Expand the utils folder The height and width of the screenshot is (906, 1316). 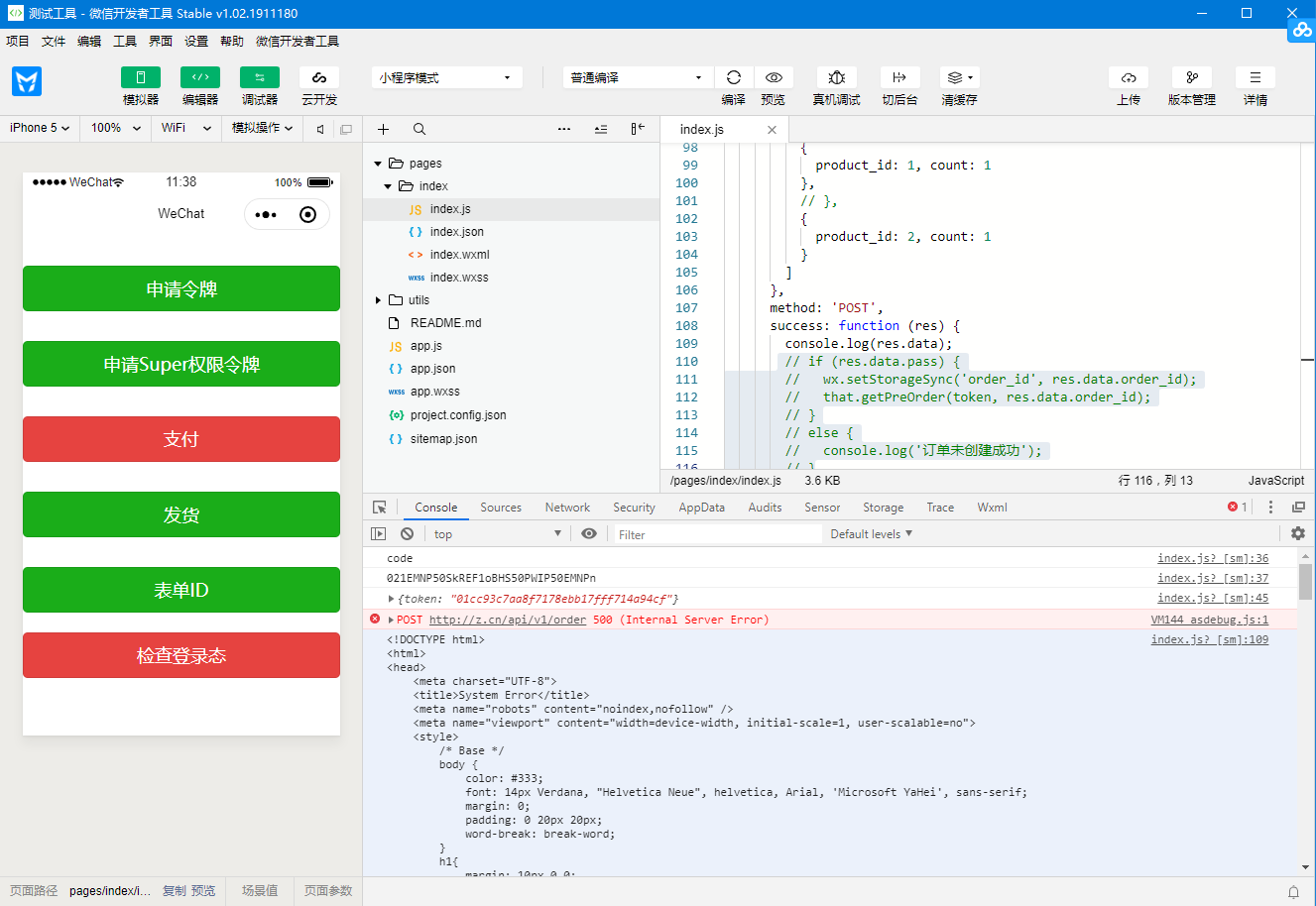coord(378,300)
